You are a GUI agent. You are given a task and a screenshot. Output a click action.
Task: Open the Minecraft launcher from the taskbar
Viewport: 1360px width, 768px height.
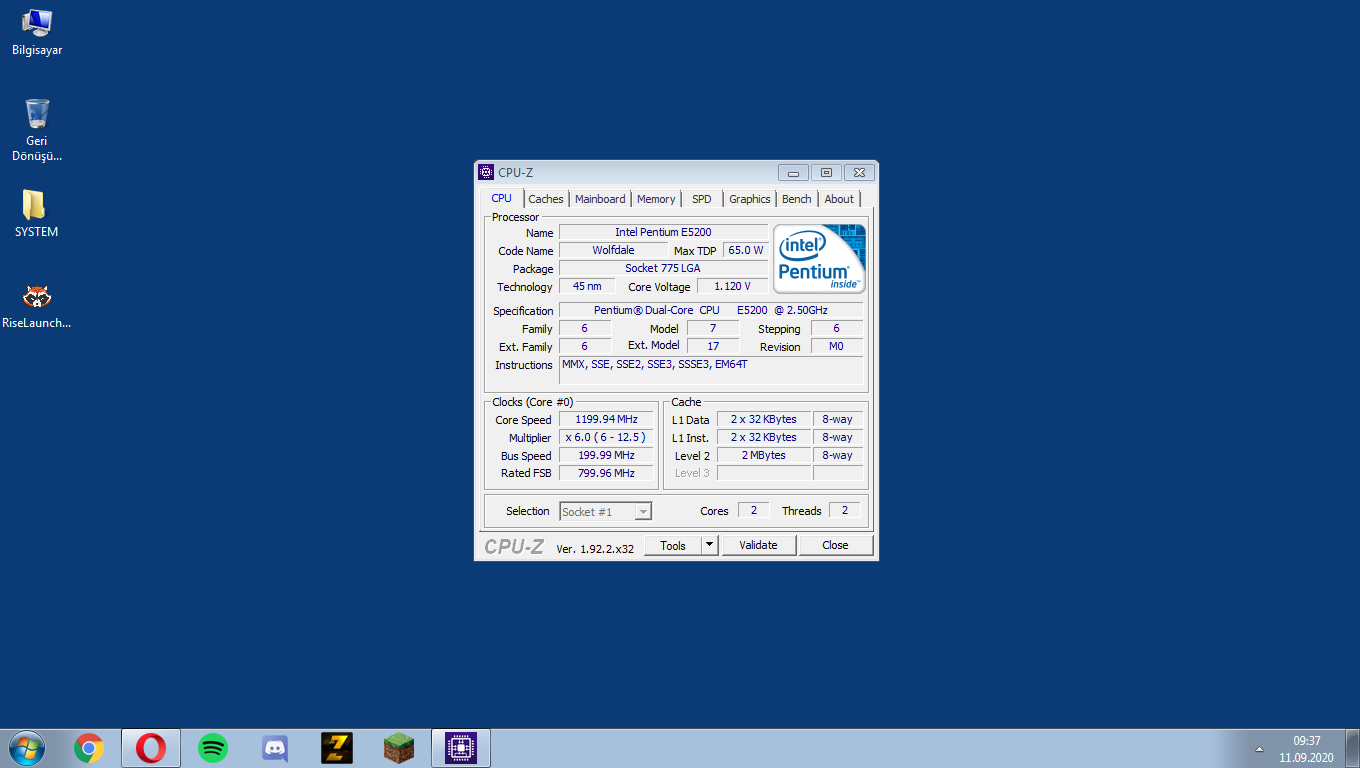point(399,747)
